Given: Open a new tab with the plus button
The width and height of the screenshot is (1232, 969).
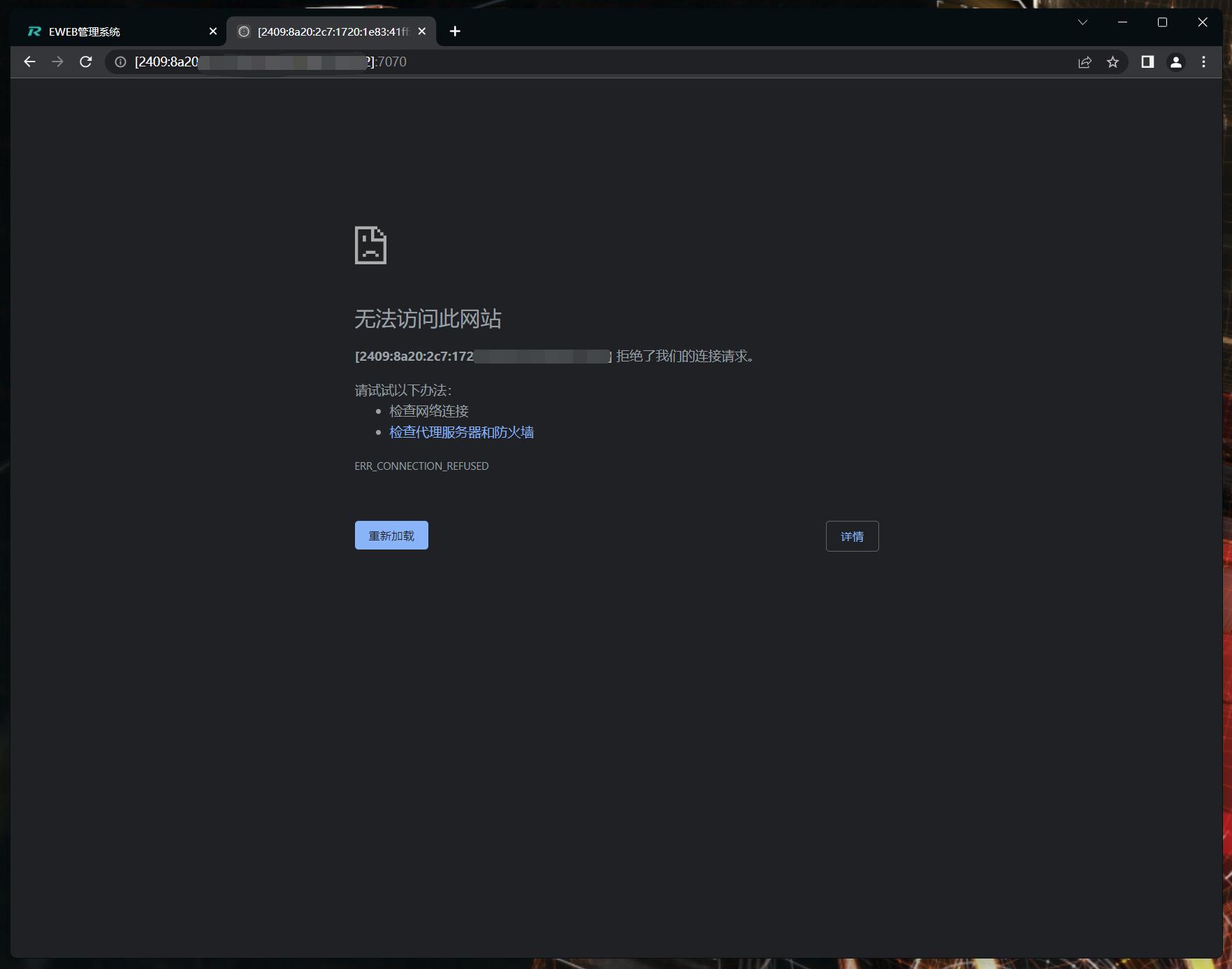Looking at the screenshot, I should click(455, 31).
